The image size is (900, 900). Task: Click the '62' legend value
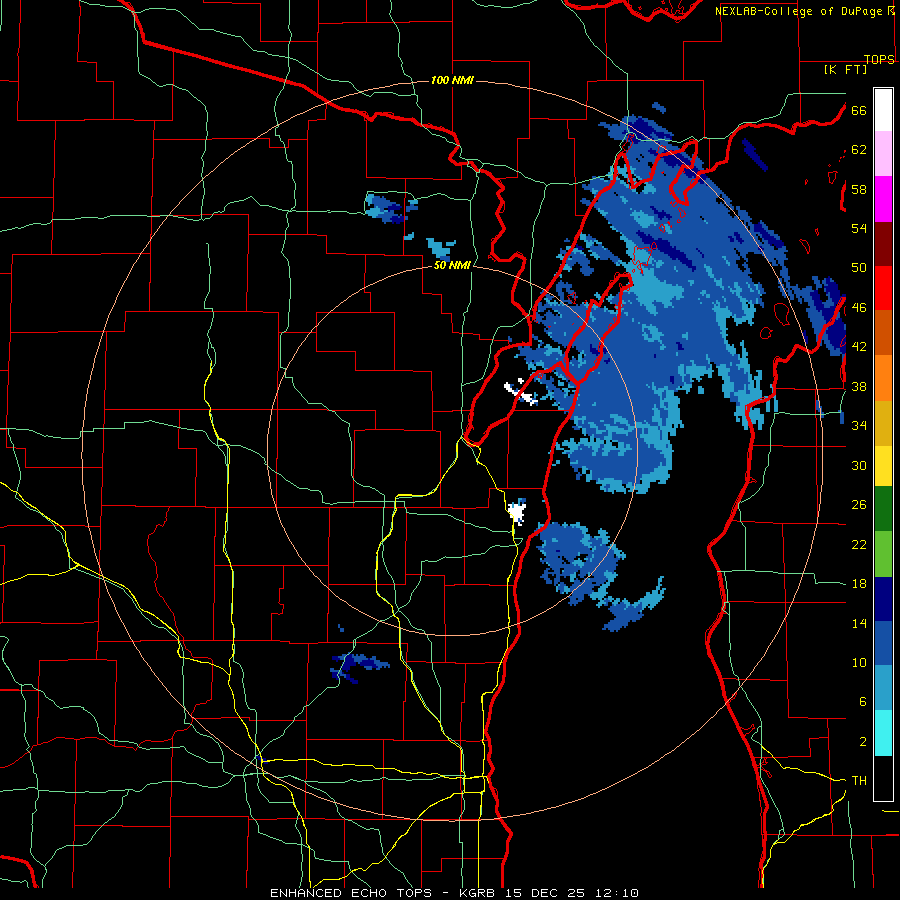point(859,150)
